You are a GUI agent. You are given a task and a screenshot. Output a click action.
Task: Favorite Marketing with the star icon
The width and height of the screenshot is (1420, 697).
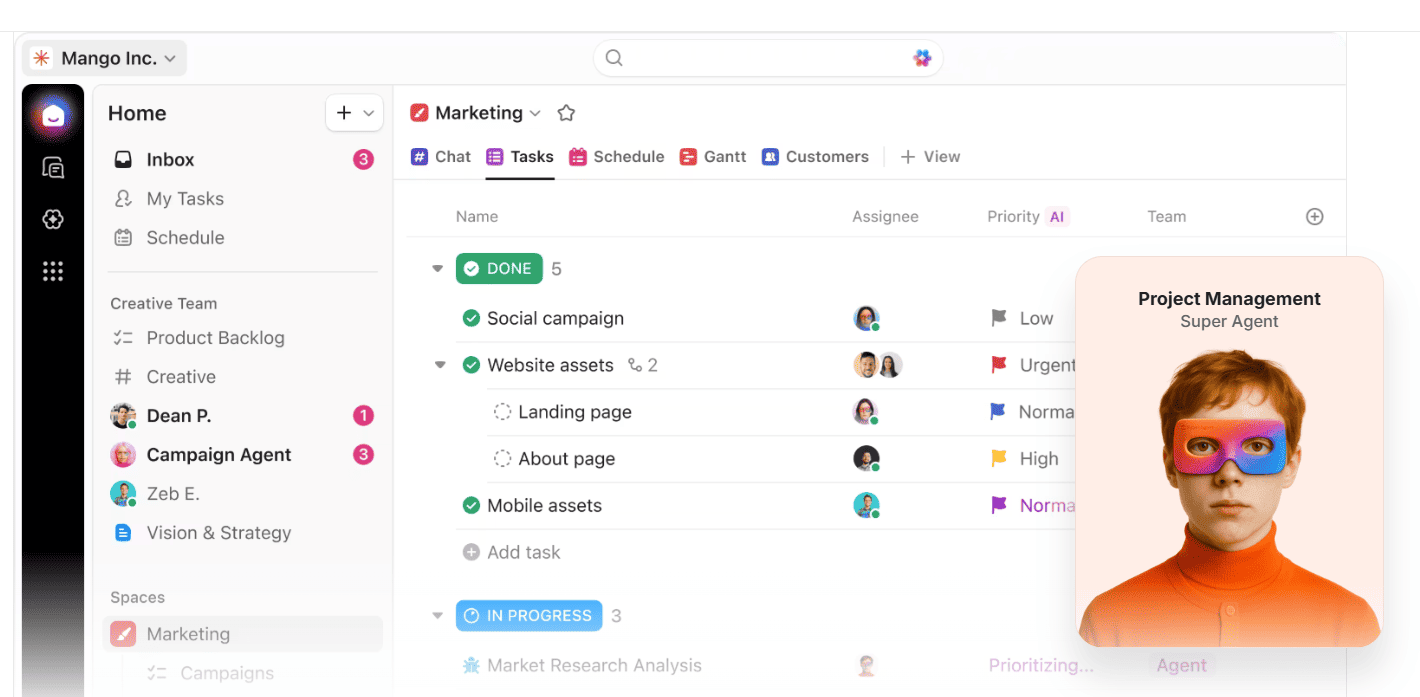[x=566, y=113]
